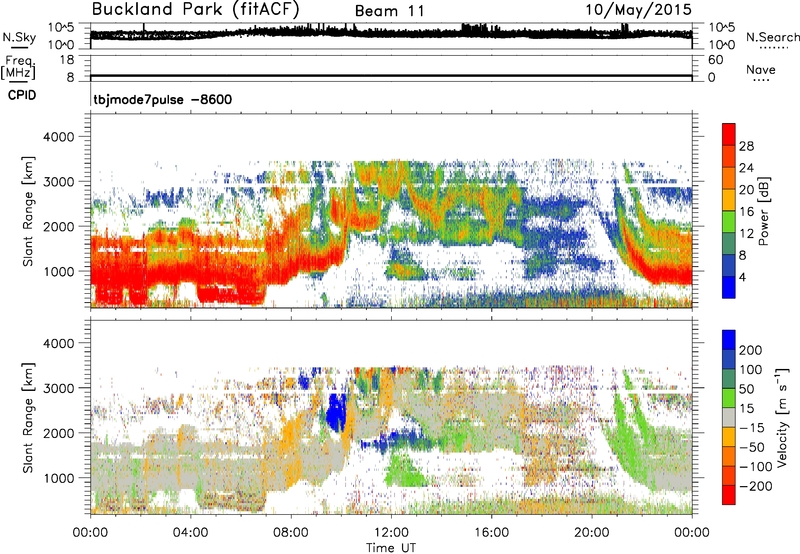Click the bright blue velocity patch near 10:00
Screen dimensions: 800x554
coord(336,412)
